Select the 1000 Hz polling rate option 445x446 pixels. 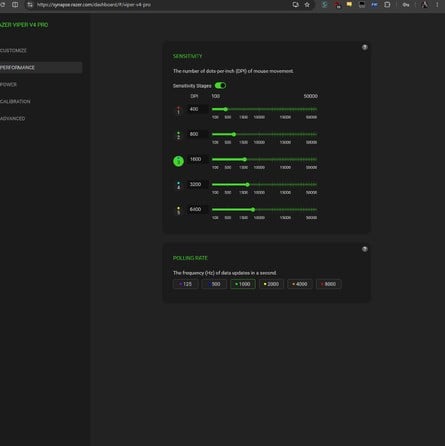tap(243, 284)
